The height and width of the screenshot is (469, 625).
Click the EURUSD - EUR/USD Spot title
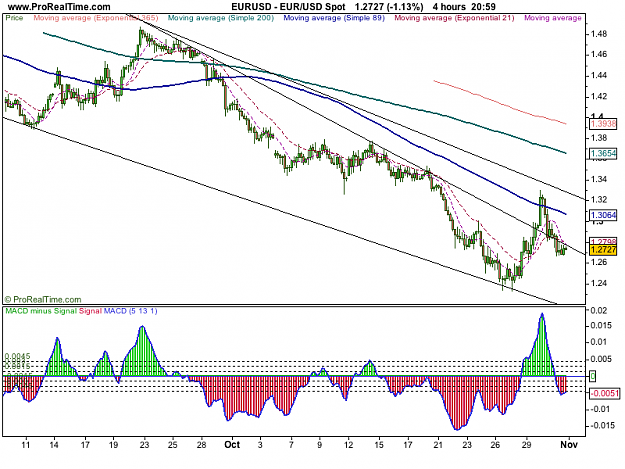tap(288, 7)
